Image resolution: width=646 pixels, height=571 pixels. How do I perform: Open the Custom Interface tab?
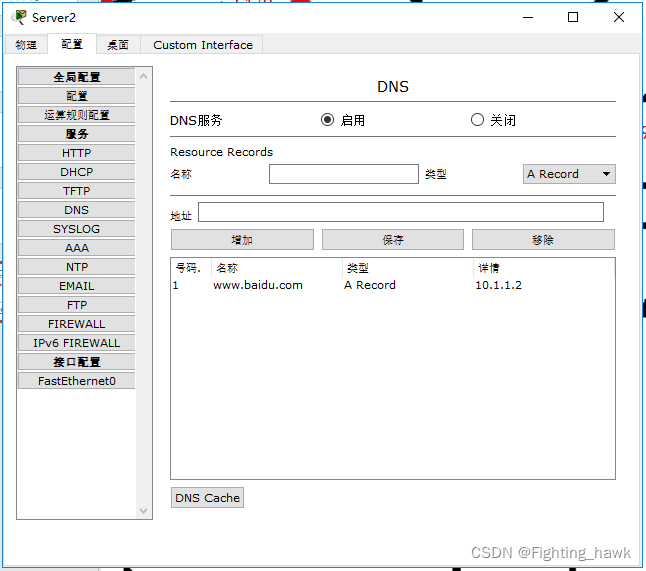coord(203,44)
